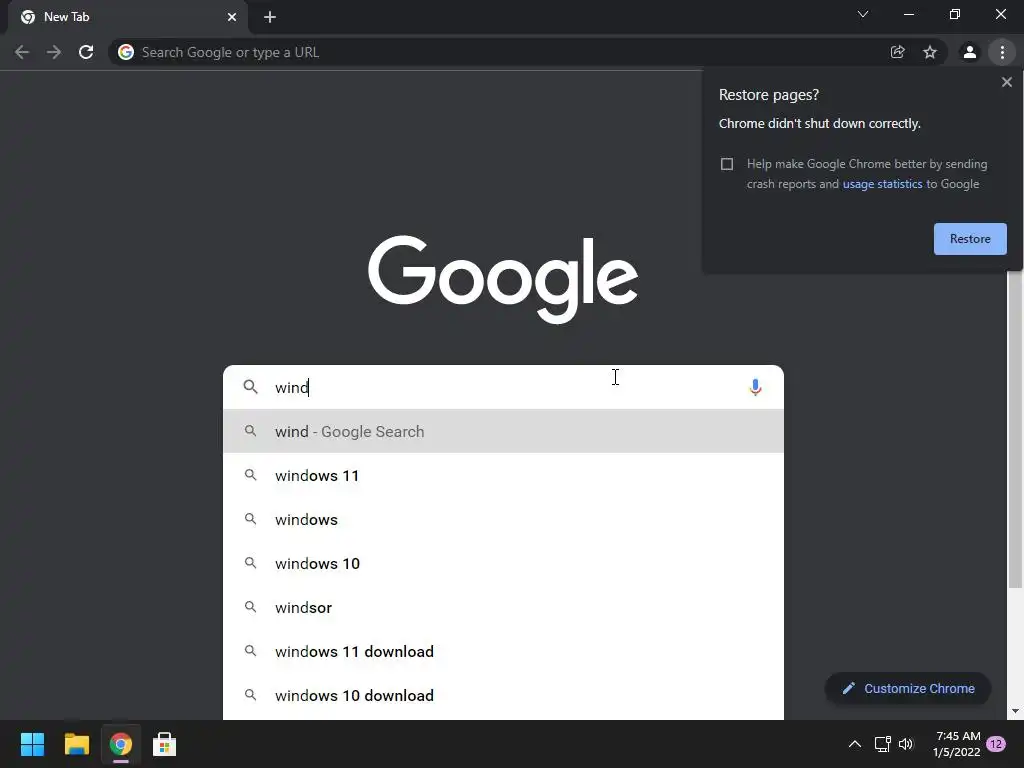Choose 'windows 11 download' suggestion
This screenshot has height=768, width=1024.
point(503,651)
